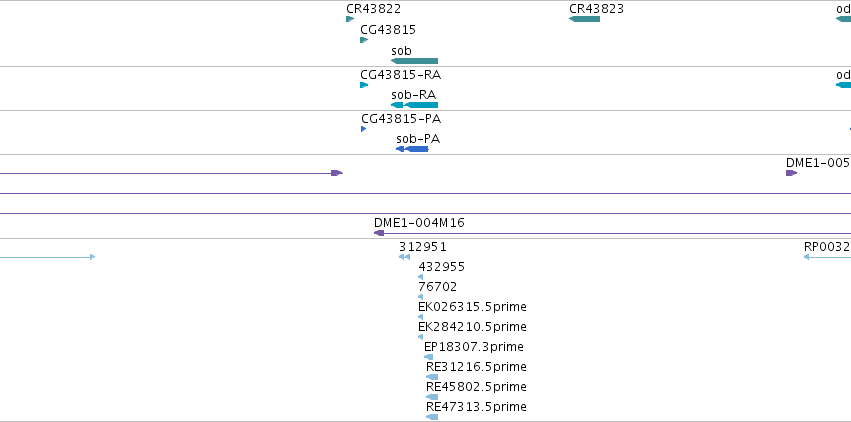Click the RE47313.5prime EST glyph
Image resolution: width=851 pixels, height=422 pixels.
point(432,417)
